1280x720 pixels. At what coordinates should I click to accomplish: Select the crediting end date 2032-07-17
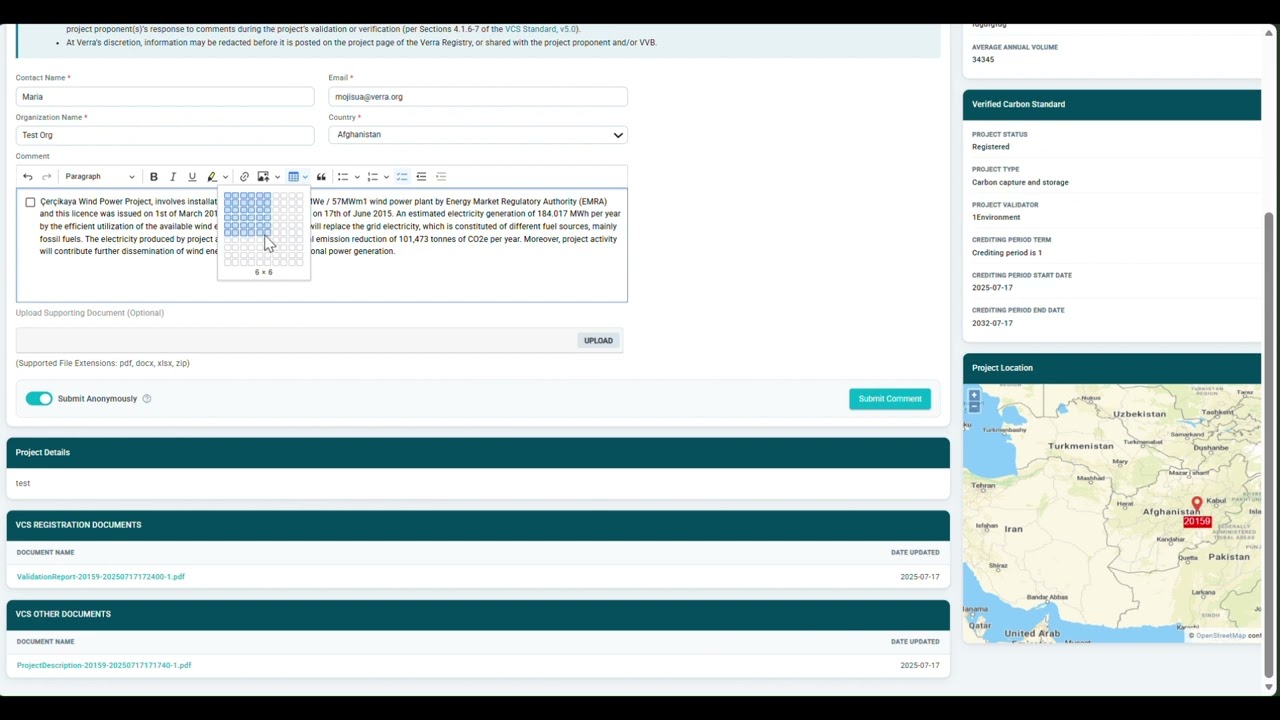coord(992,323)
